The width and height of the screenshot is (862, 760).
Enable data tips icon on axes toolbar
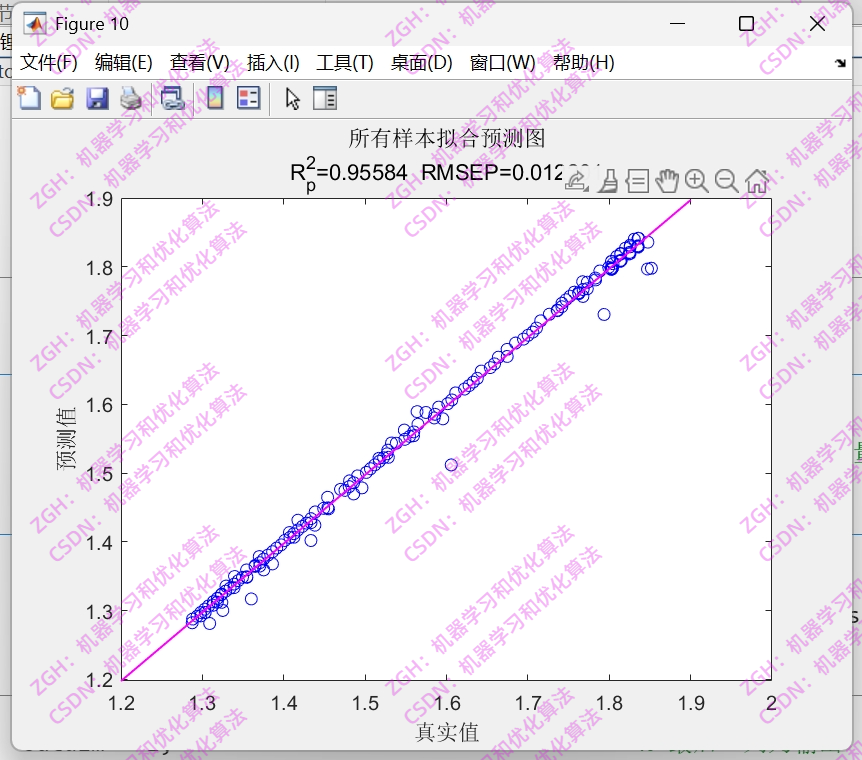(x=637, y=181)
